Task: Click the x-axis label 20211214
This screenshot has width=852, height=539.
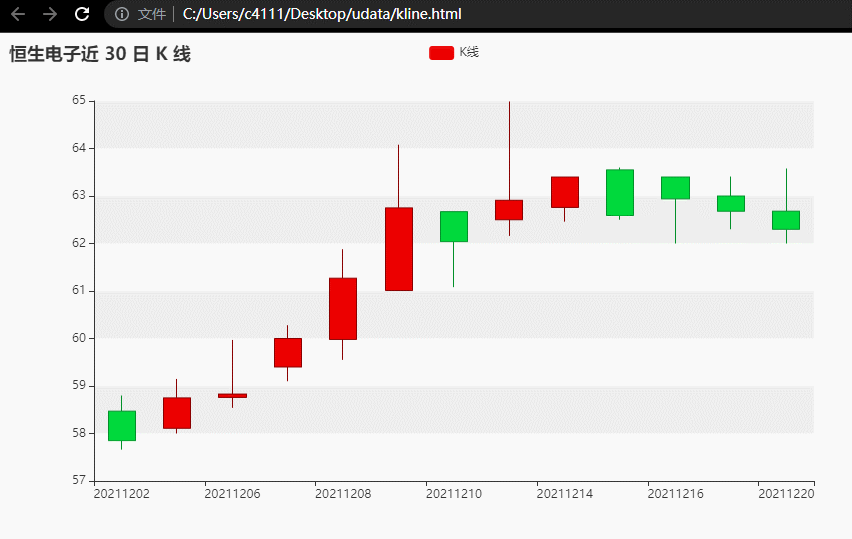Action: (565, 494)
